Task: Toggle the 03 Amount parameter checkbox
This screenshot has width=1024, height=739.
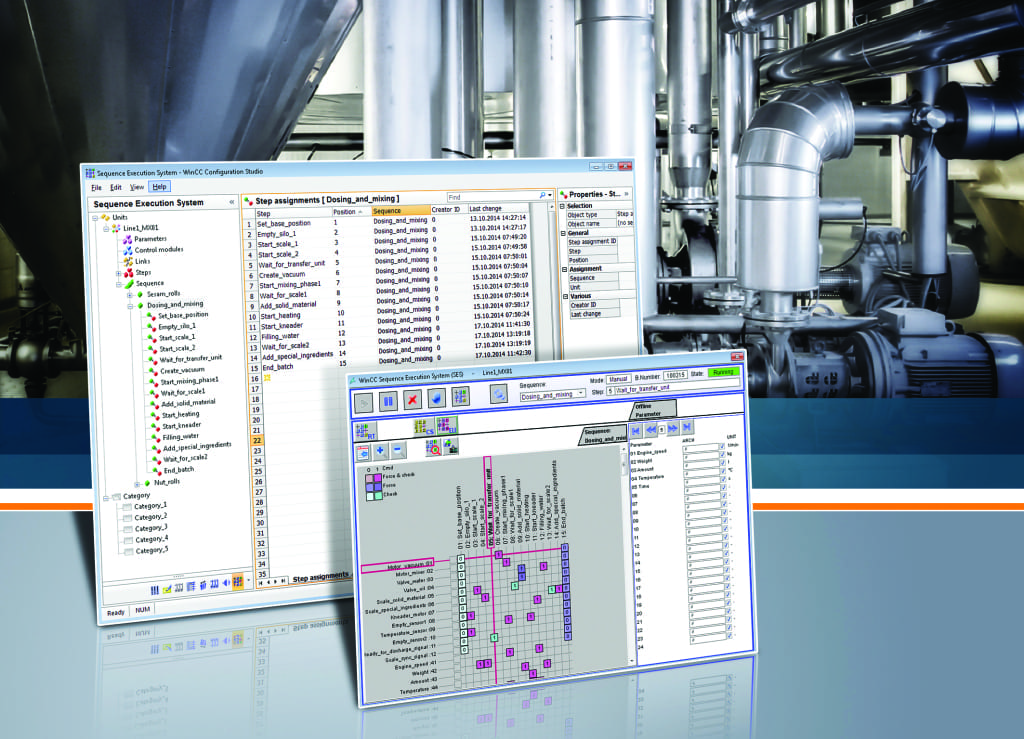Action: (x=723, y=463)
